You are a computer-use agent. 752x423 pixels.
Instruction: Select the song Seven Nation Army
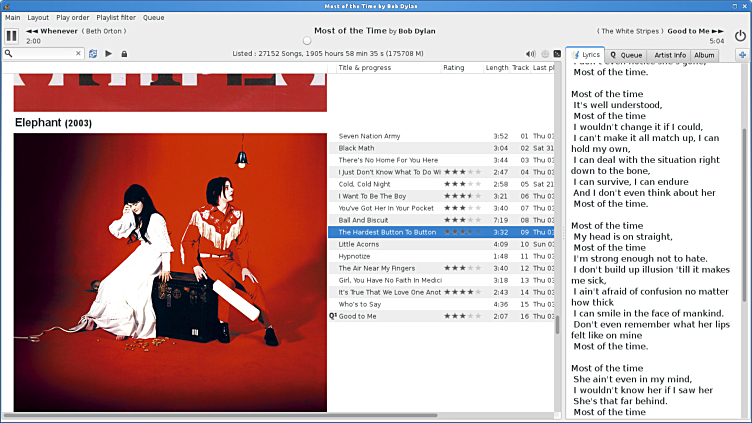(369, 136)
